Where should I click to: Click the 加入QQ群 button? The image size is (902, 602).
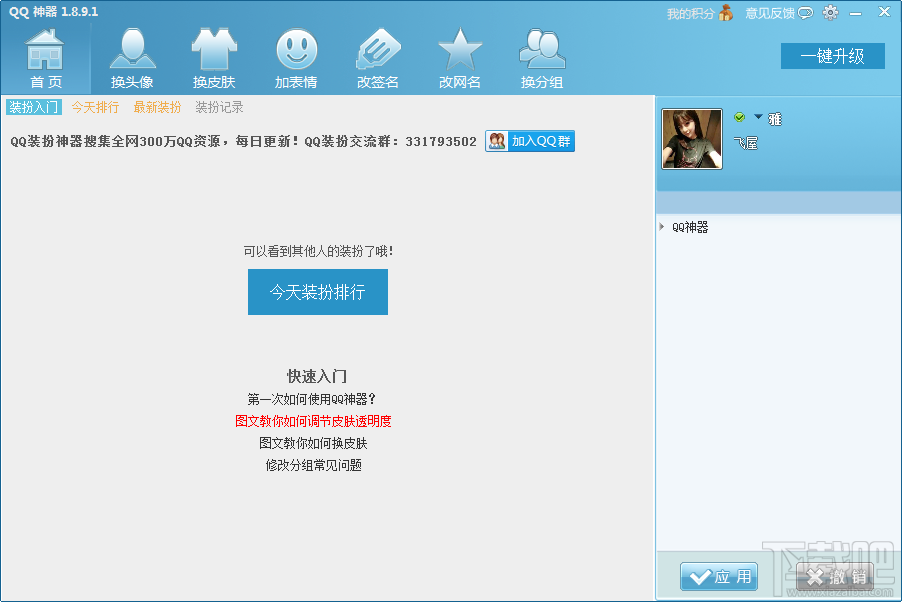tap(530, 141)
